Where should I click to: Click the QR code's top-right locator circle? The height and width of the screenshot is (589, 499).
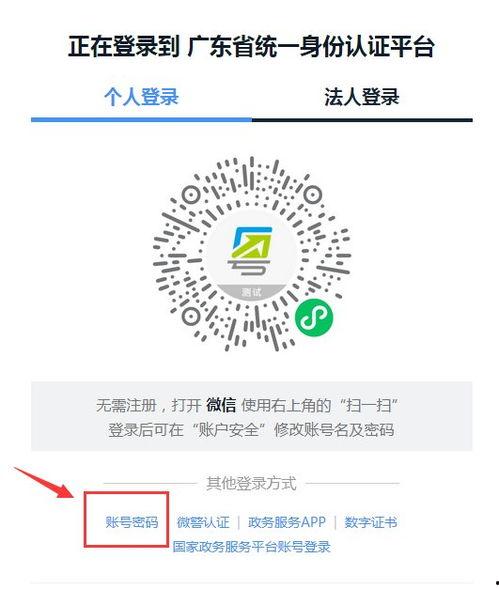[312, 195]
